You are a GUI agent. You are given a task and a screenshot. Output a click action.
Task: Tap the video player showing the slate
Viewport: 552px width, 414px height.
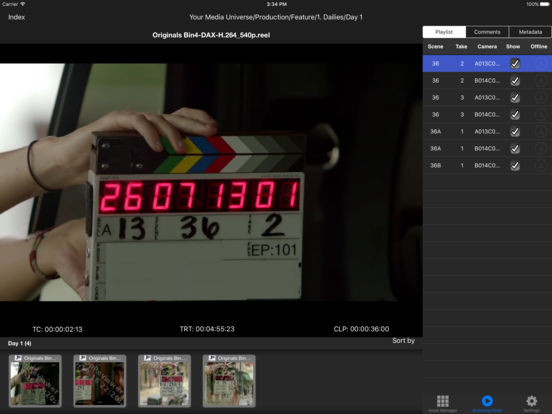[211, 182]
